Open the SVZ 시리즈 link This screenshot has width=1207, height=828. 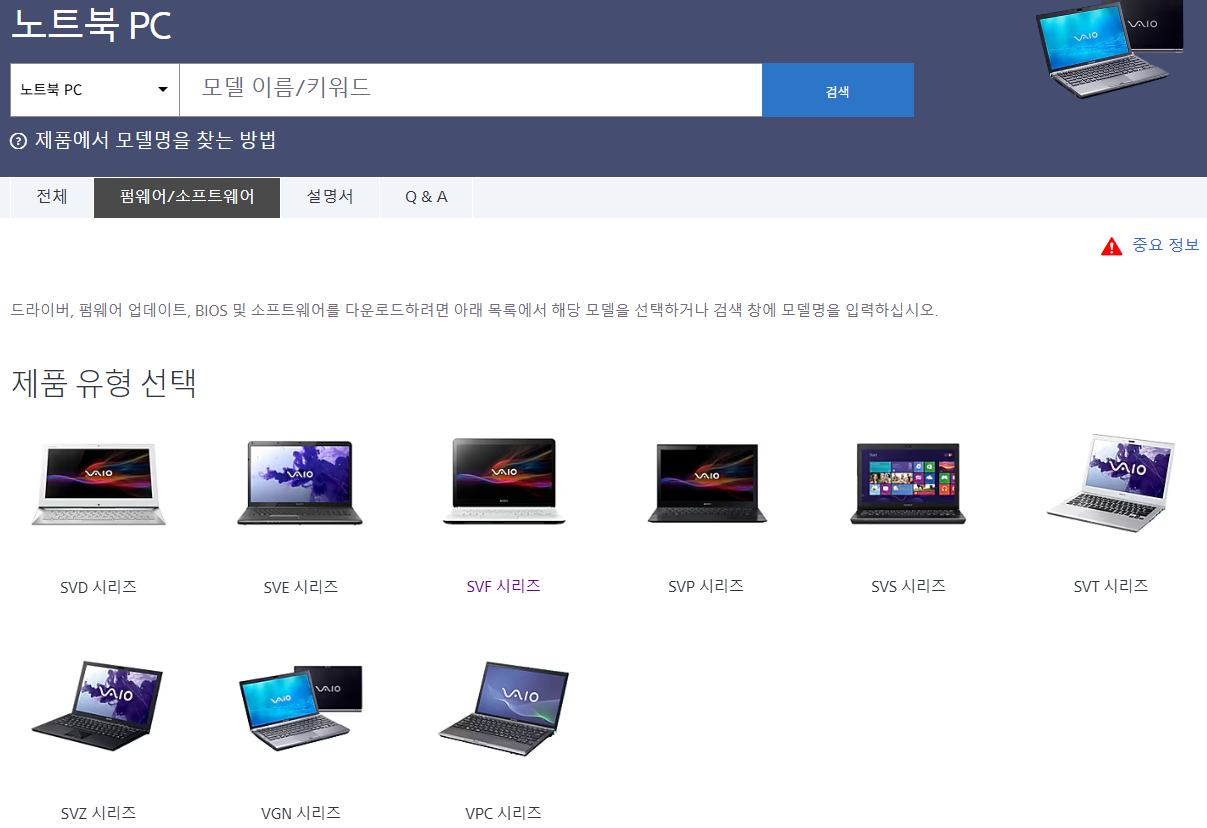point(98,813)
